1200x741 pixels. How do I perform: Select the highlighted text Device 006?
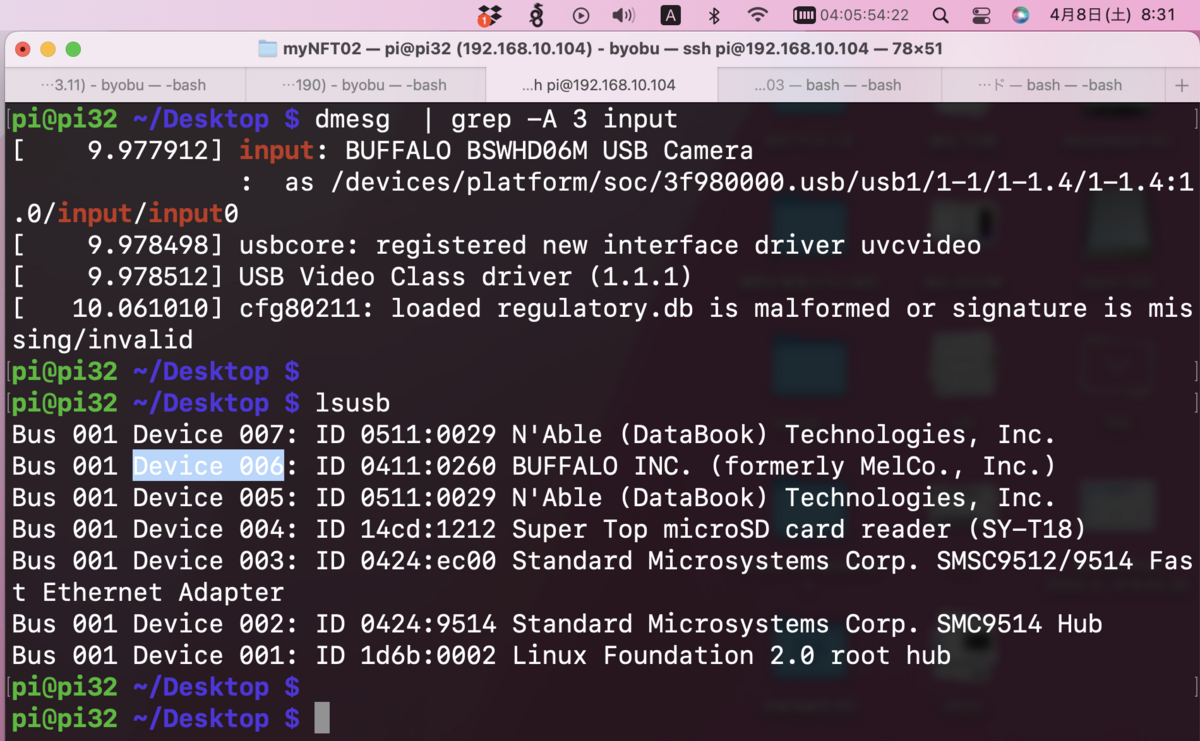point(208,465)
